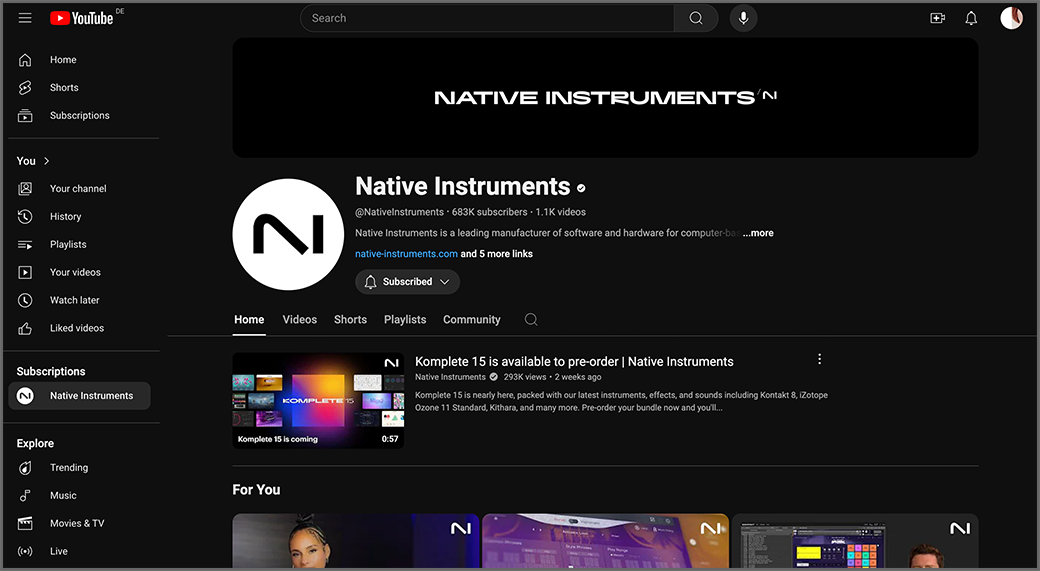Open Native Instruments under Subscriptions sidebar

[80, 396]
